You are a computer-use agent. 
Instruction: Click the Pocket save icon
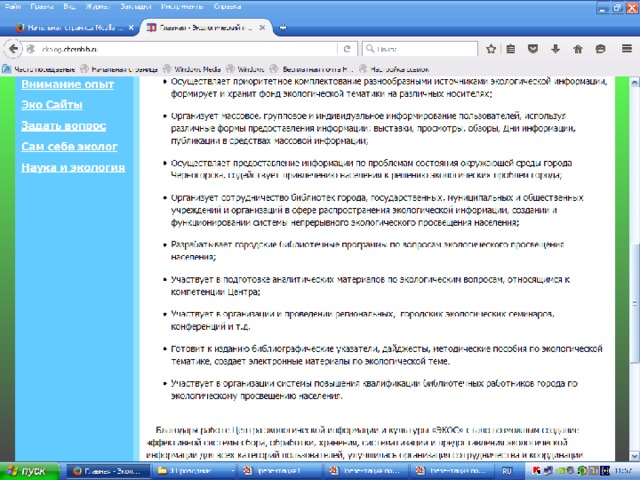coord(533,49)
